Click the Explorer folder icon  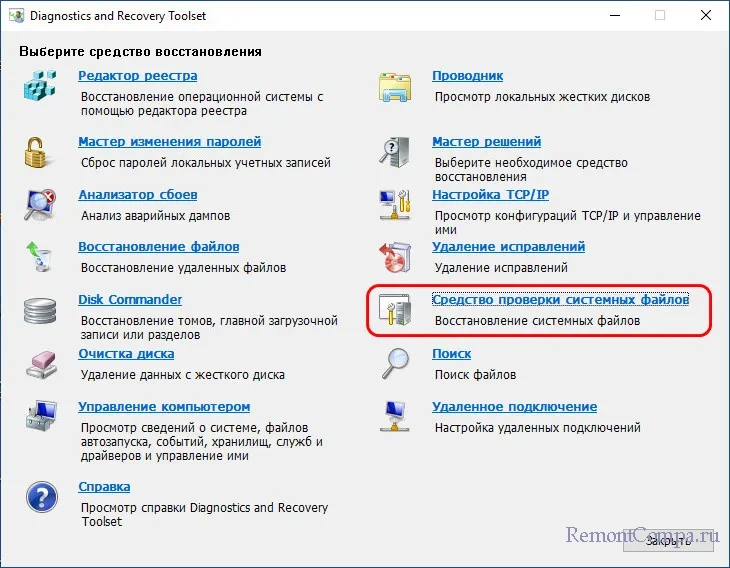[395, 86]
